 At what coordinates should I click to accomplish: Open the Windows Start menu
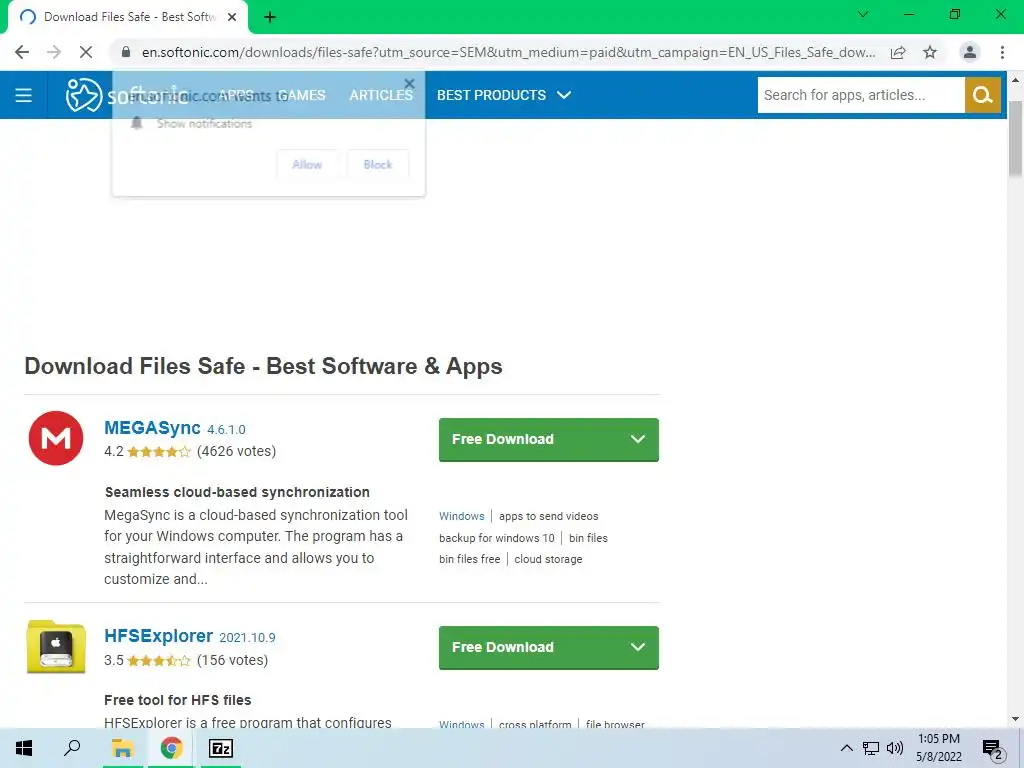(x=24, y=748)
